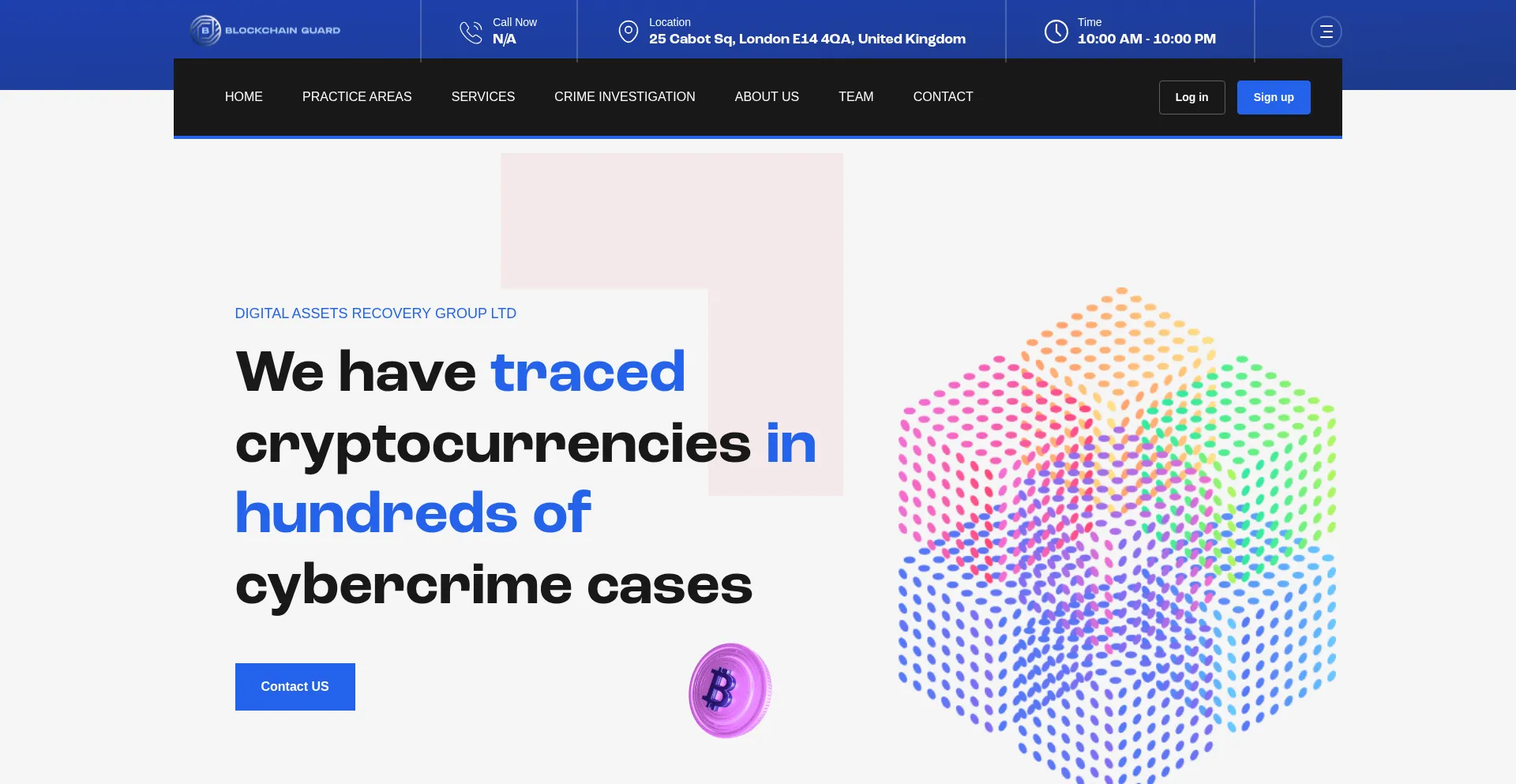
Task: Click the phone Call Now icon
Action: tap(471, 32)
